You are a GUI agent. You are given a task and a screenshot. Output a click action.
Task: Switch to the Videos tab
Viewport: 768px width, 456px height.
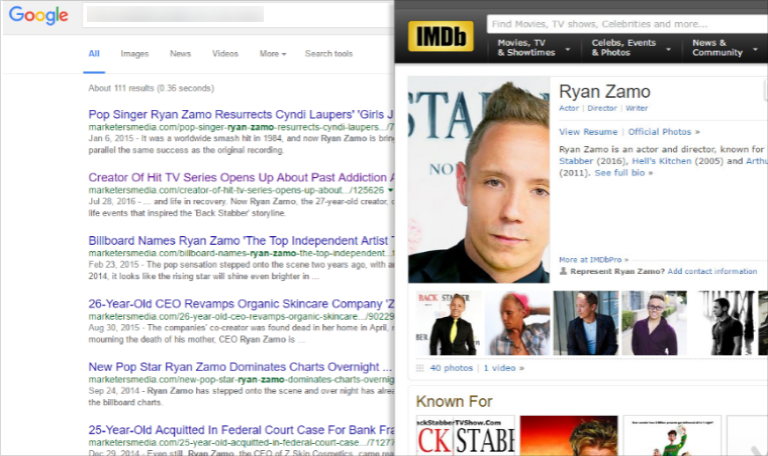(x=225, y=54)
